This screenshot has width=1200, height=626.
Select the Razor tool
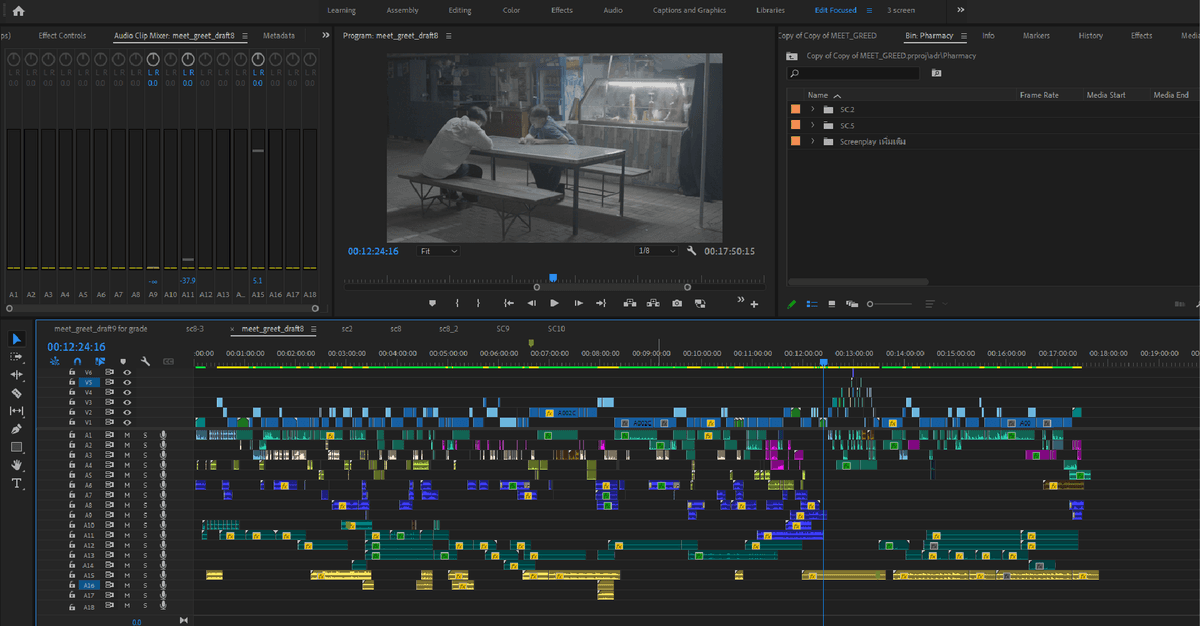pos(17,393)
